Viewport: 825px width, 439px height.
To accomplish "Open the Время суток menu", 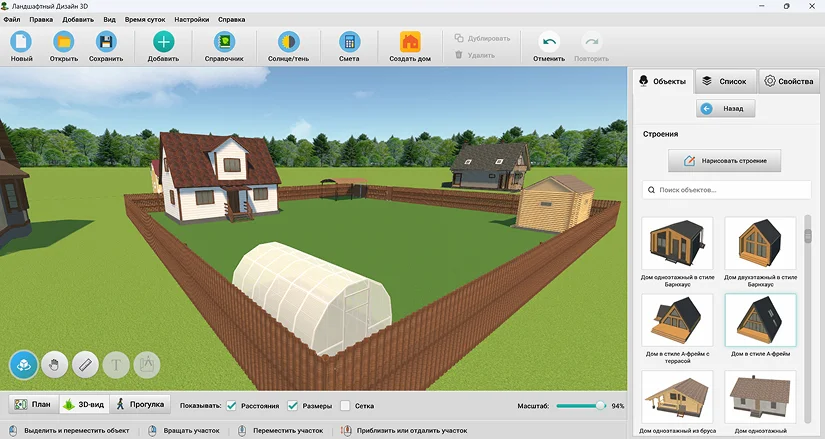I will click(145, 19).
